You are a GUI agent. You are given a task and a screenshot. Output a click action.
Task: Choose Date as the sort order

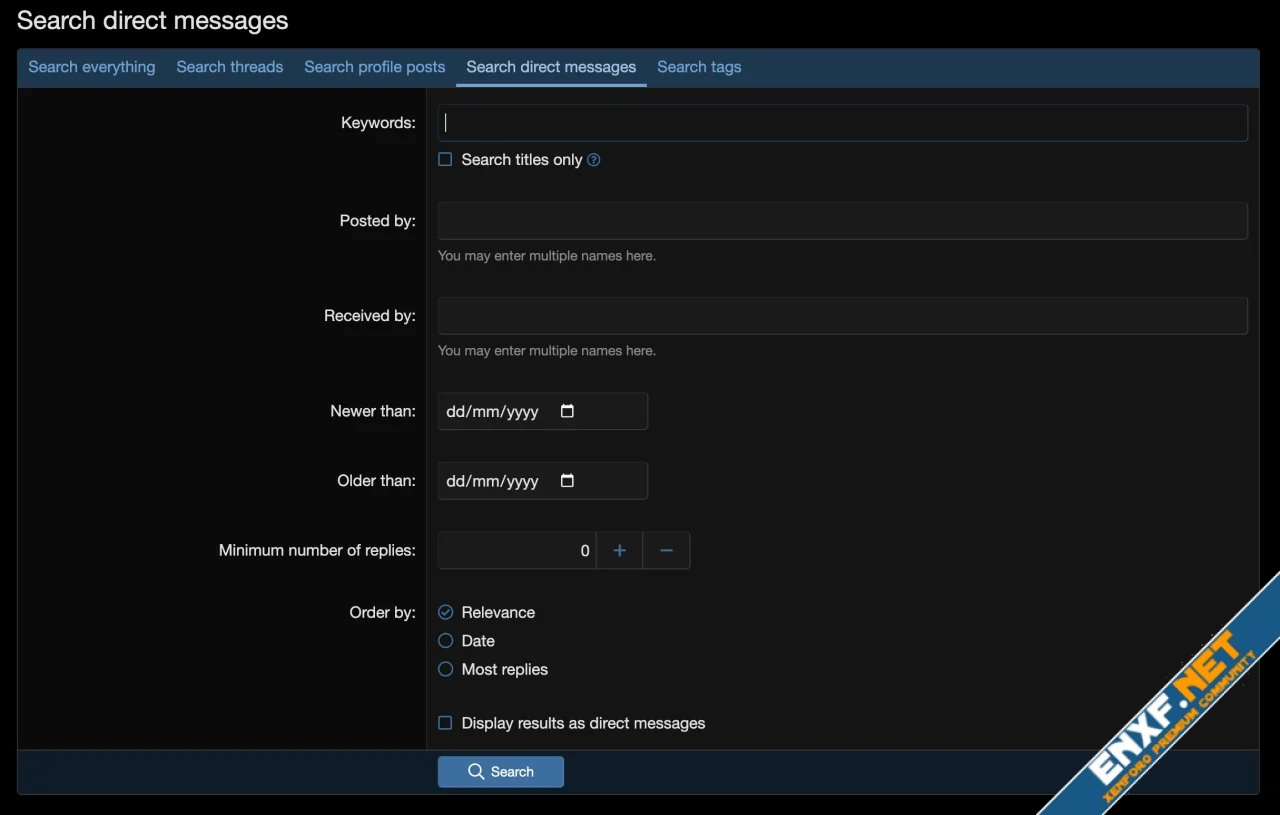coord(446,641)
